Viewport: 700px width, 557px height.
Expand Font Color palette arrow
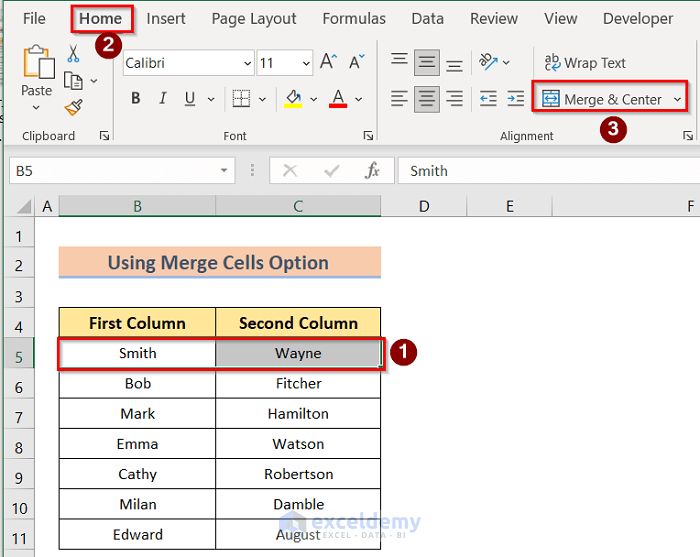click(358, 99)
